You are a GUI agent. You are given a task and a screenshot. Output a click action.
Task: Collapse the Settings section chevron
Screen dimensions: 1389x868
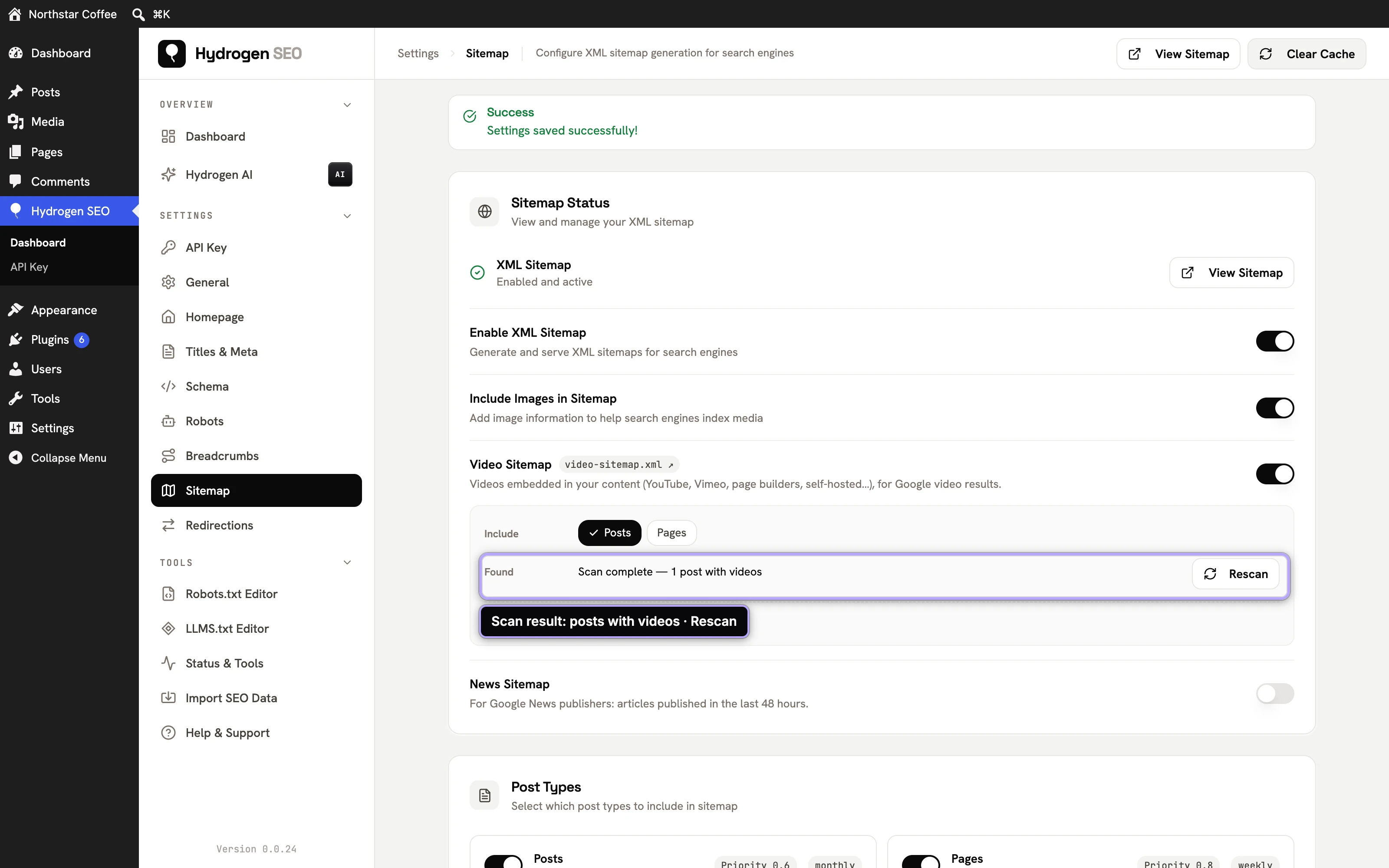347,216
